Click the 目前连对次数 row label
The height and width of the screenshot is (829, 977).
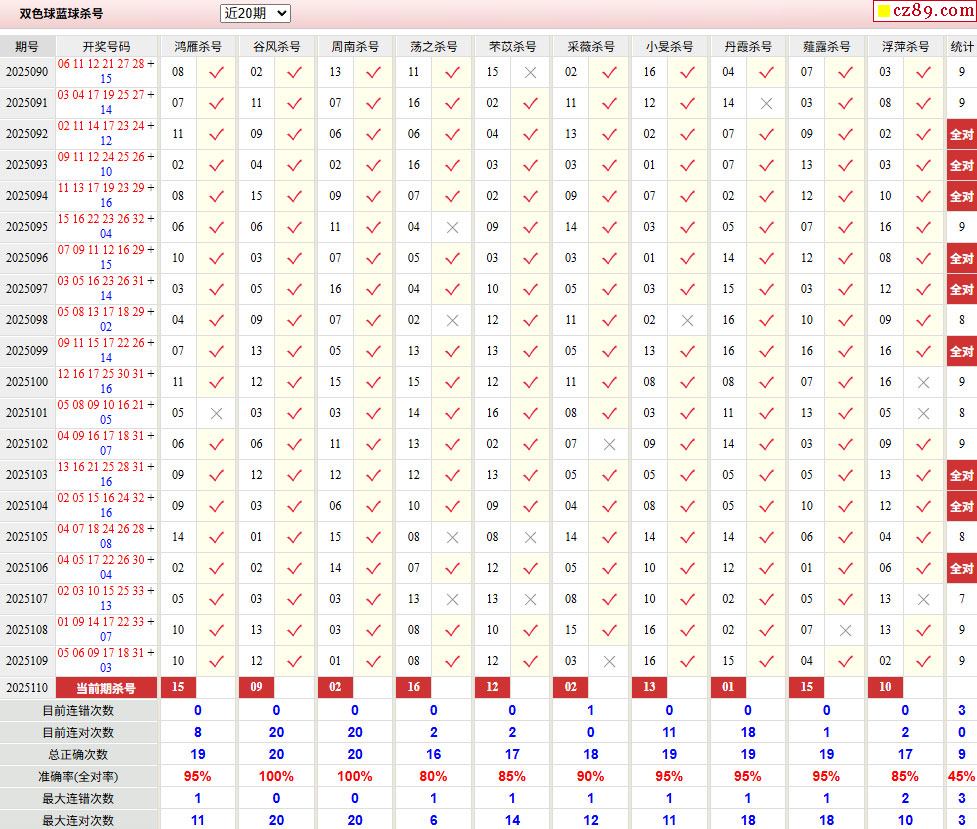tap(78, 732)
